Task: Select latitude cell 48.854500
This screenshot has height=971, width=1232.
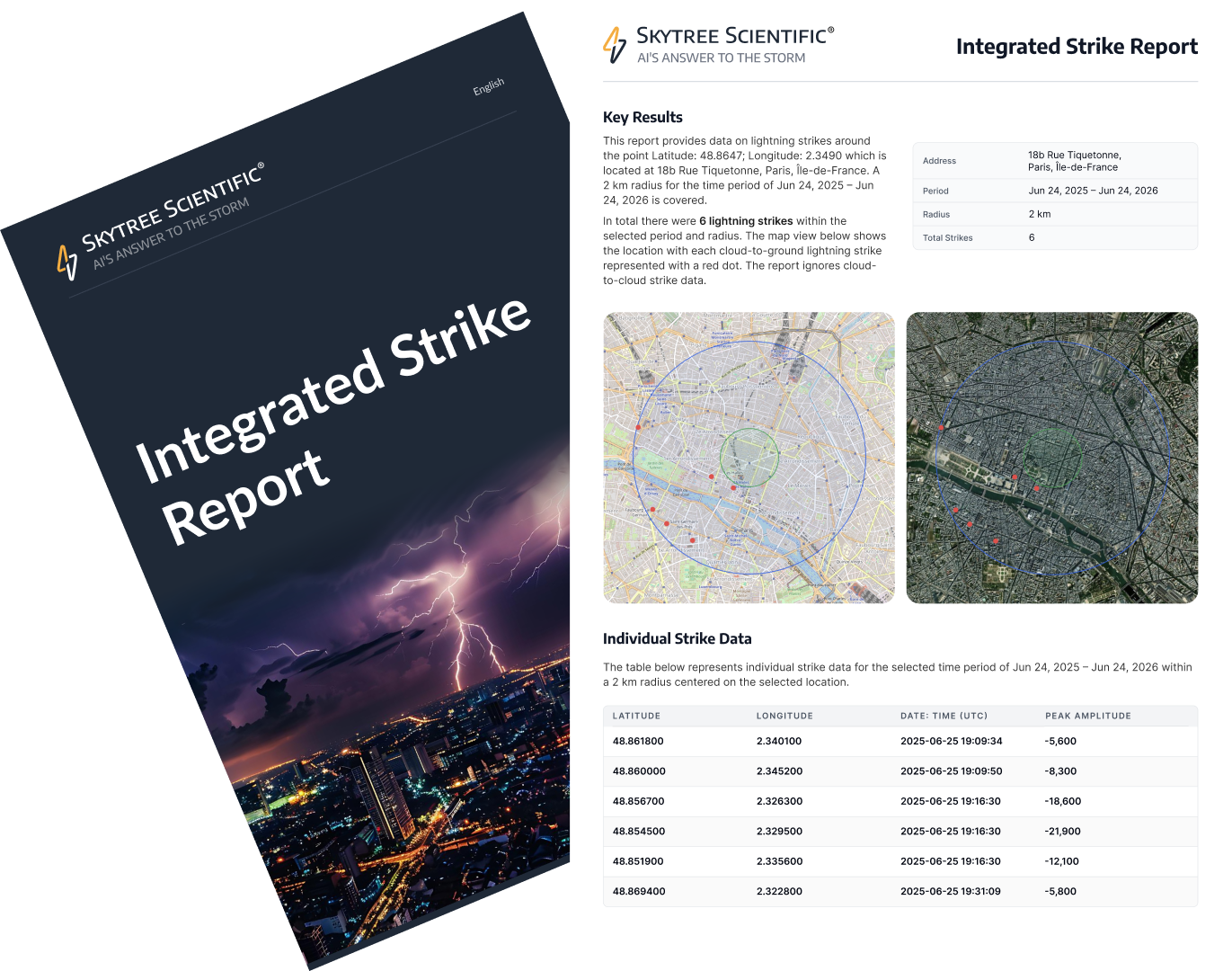Action: pyautogui.click(x=639, y=832)
